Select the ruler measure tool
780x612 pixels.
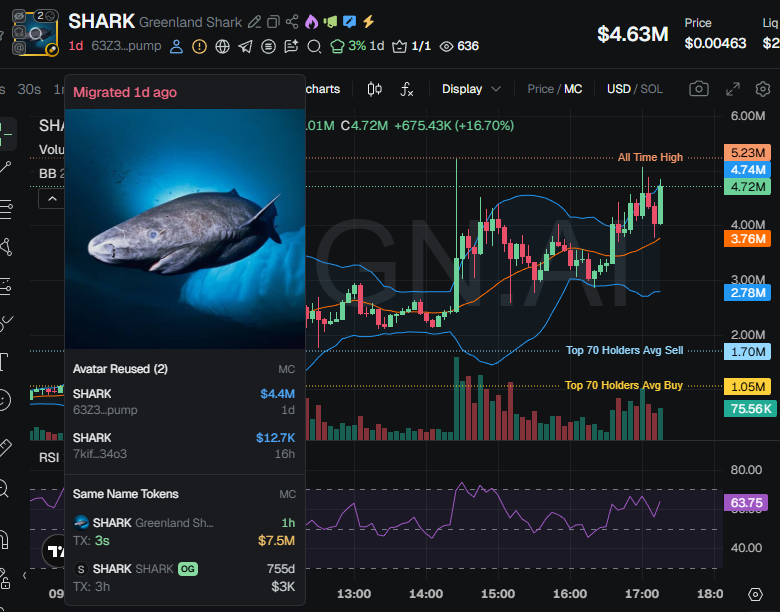(x=5, y=448)
